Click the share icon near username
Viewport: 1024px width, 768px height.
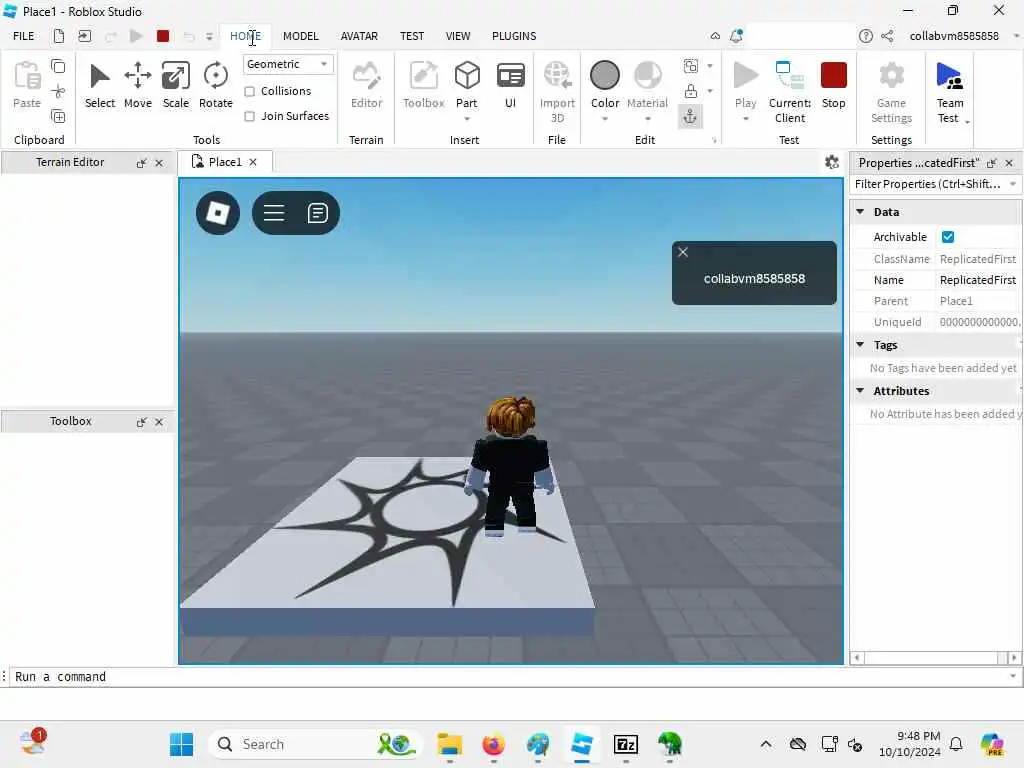(887, 36)
